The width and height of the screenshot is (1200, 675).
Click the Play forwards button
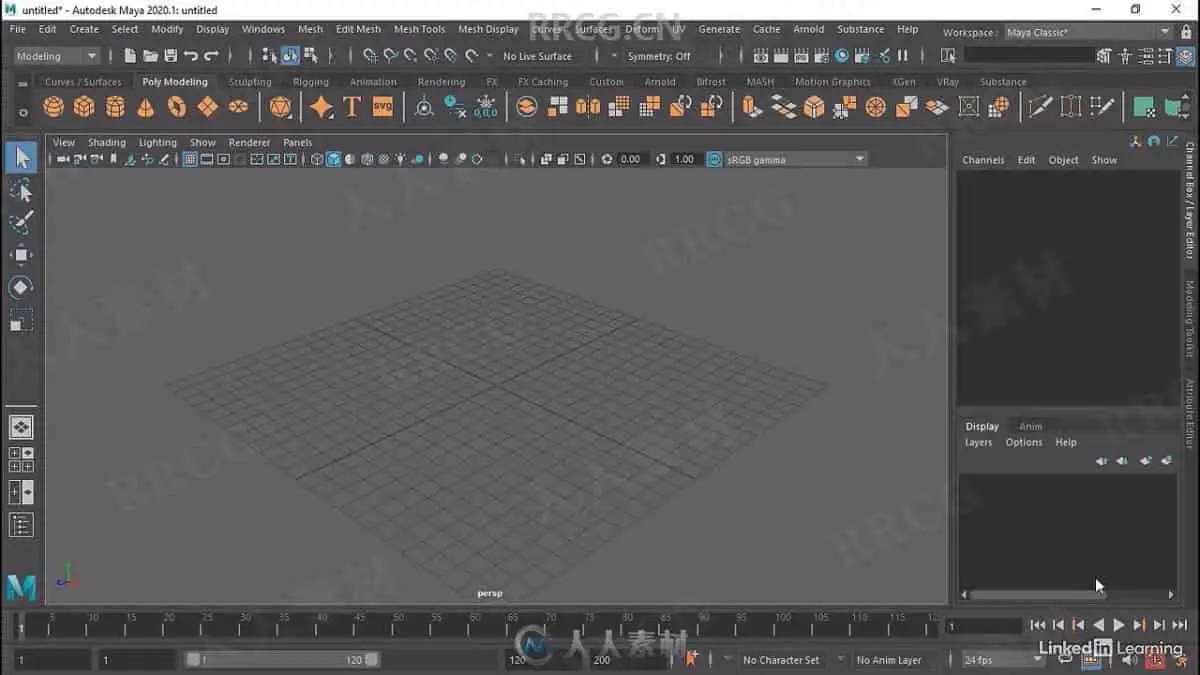(1119, 625)
